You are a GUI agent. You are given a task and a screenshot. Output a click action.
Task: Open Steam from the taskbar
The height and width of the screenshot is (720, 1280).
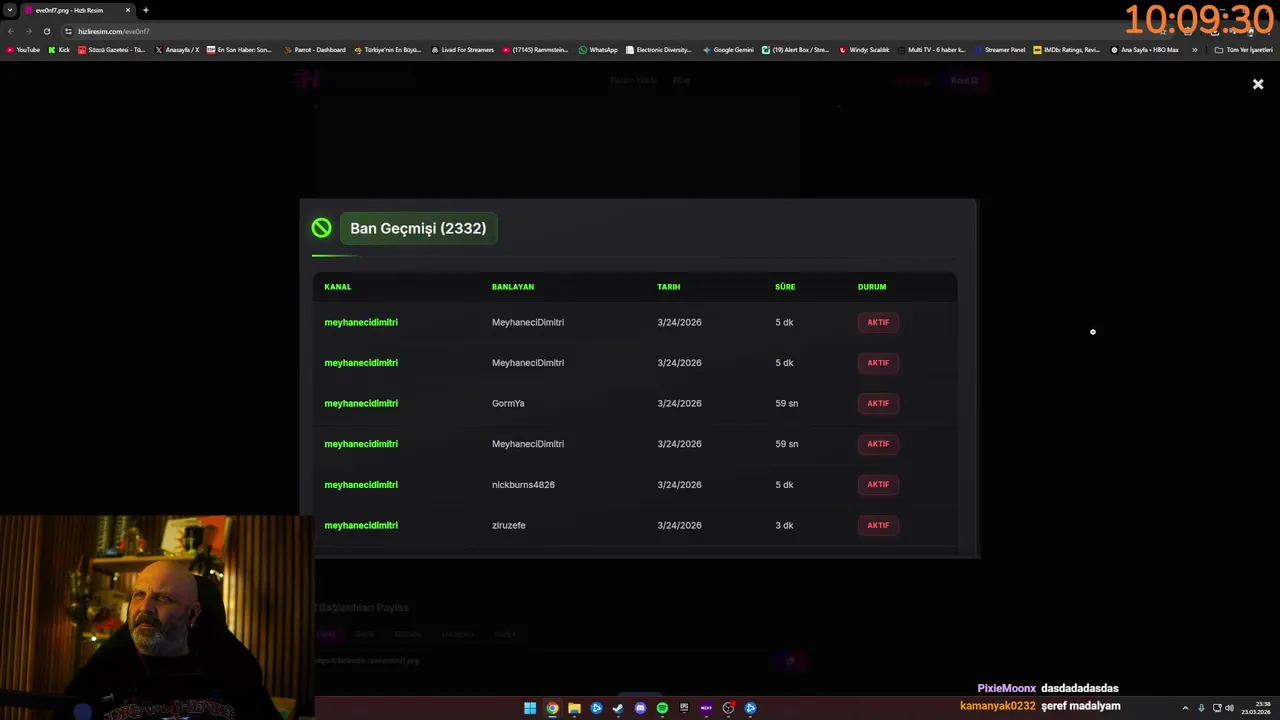618,708
